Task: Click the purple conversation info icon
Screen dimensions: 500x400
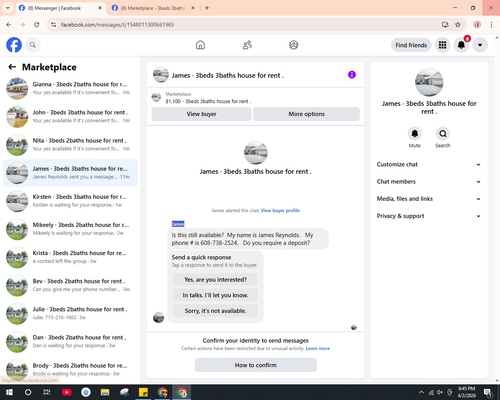Action: tap(352, 75)
